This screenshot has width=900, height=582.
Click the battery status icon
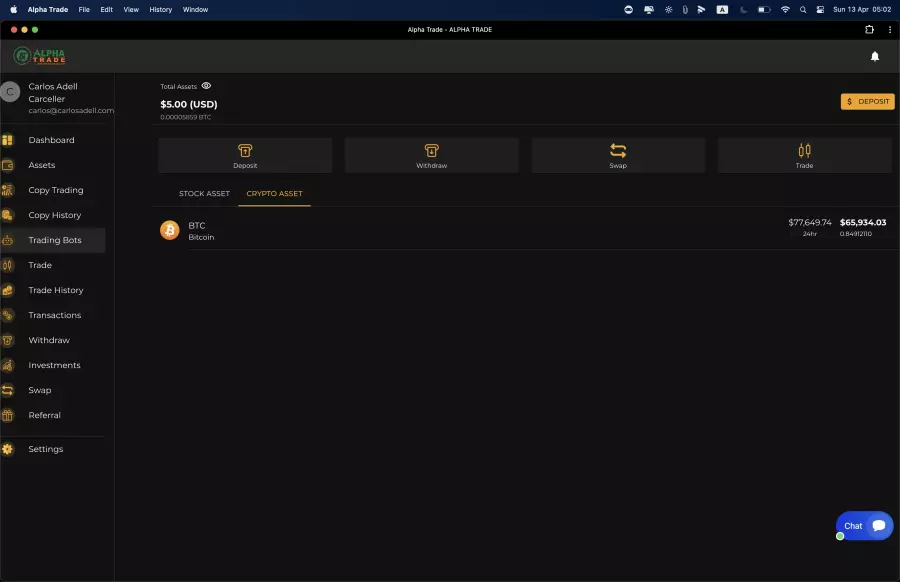(x=763, y=10)
